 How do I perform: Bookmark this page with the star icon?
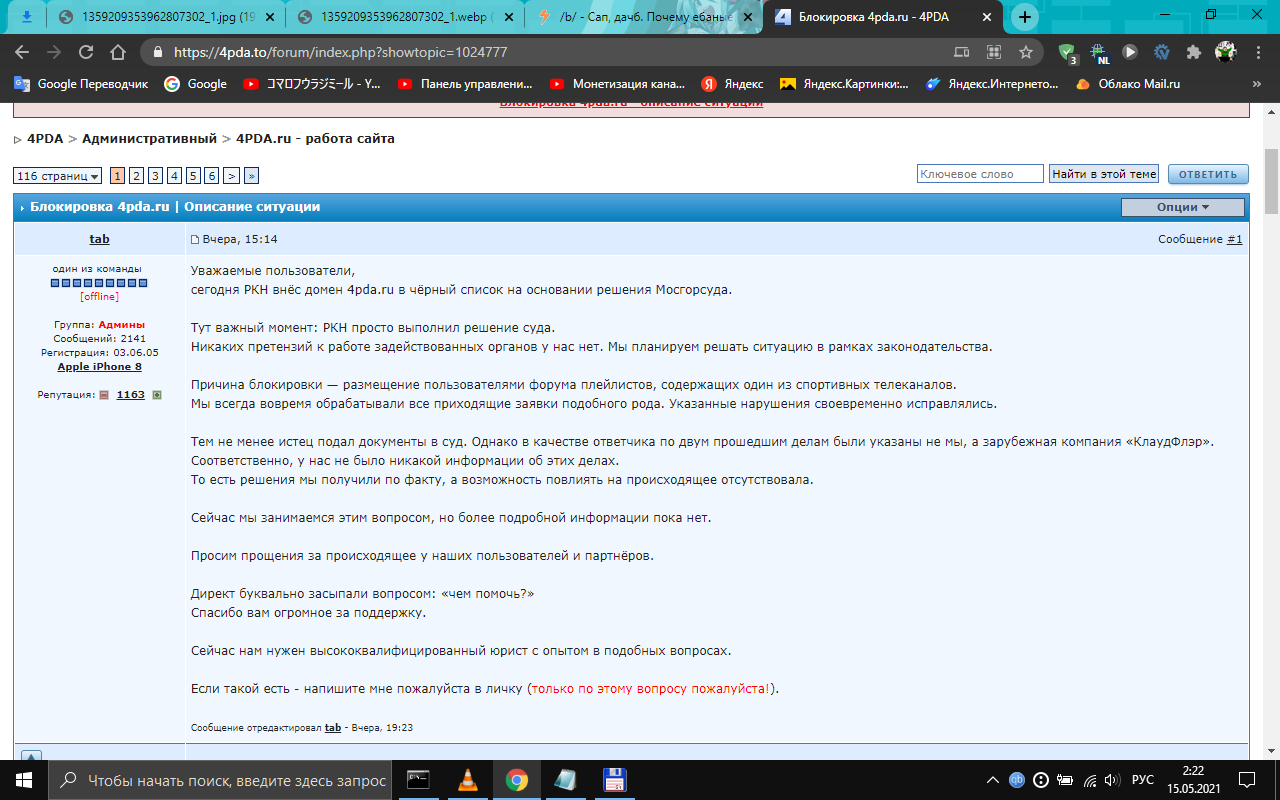pos(1026,52)
